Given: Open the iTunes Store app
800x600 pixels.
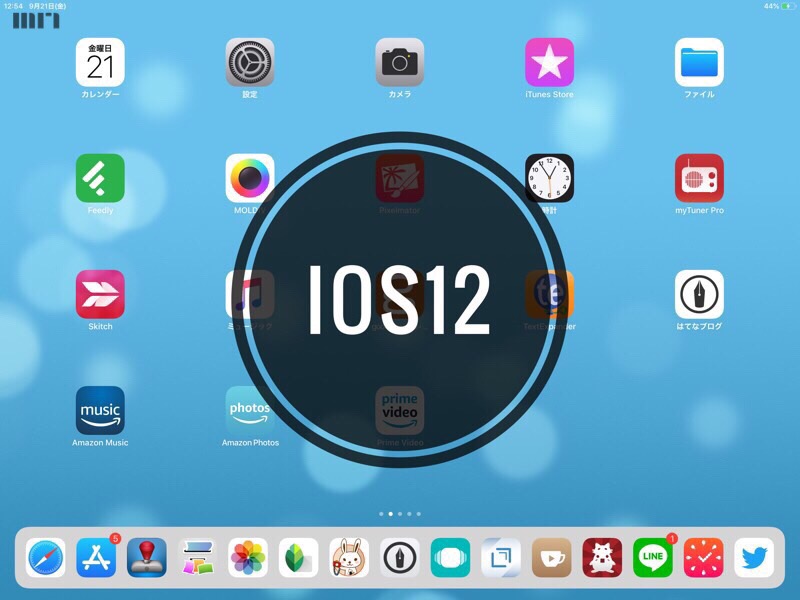Looking at the screenshot, I should 549,62.
